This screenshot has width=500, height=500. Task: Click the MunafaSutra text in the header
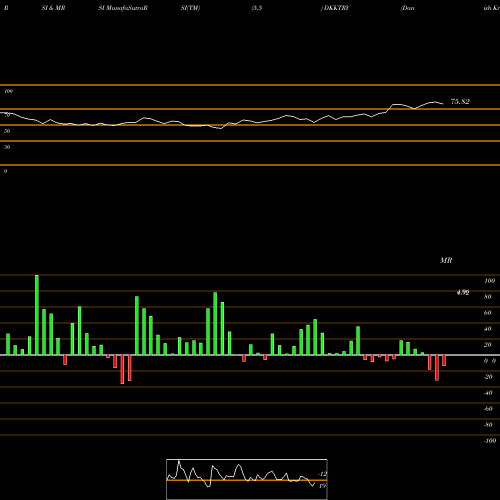(126, 8)
